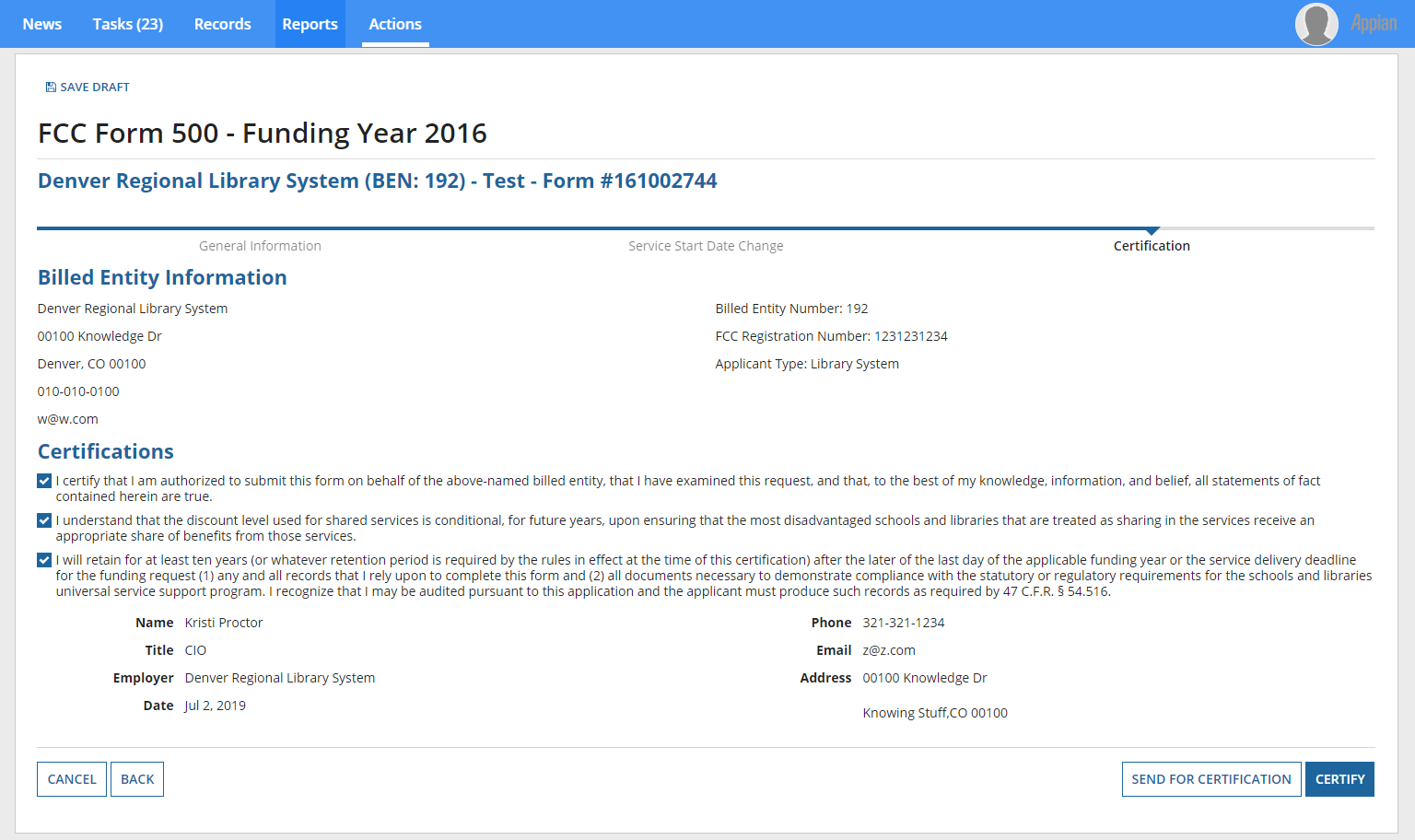The height and width of the screenshot is (840, 1415).
Task: Click the Date value Jul 2, 2019
Action: pos(215,706)
